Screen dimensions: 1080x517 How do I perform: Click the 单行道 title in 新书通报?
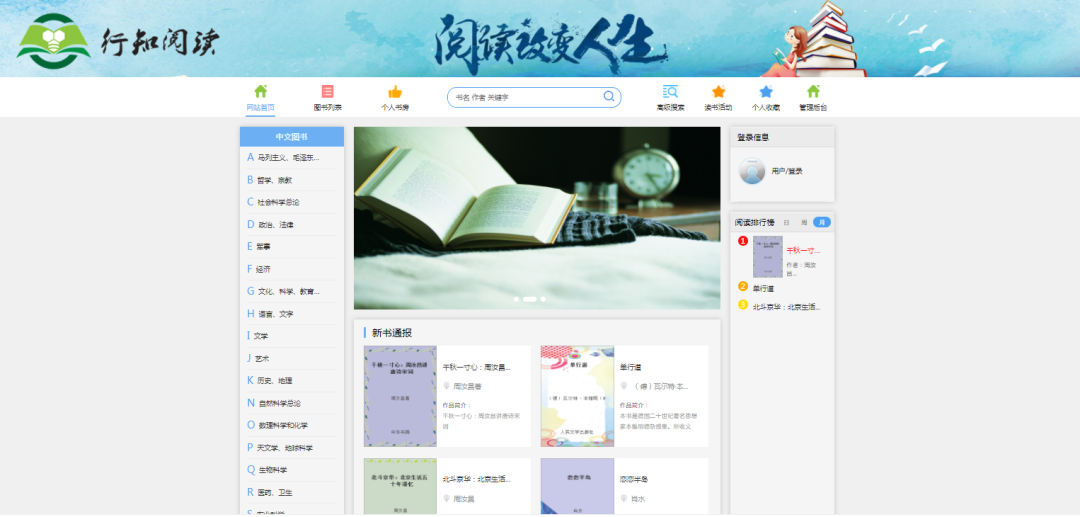click(630, 367)
